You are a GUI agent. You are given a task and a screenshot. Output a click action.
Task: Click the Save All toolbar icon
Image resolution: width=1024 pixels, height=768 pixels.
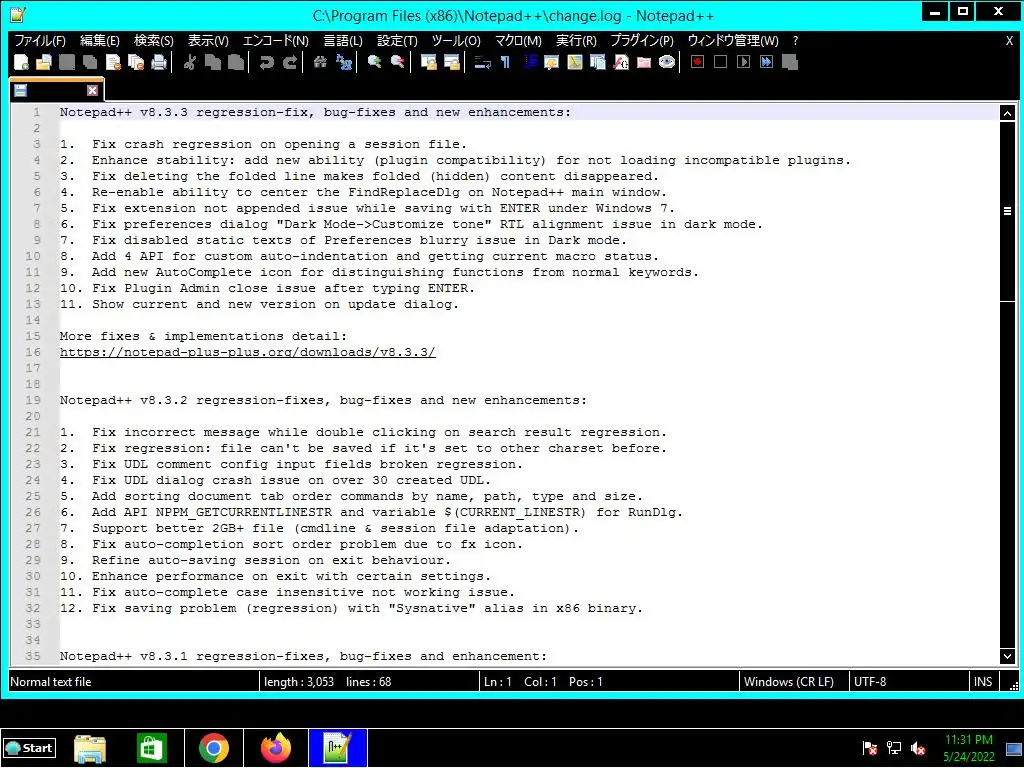pos(90,62)
